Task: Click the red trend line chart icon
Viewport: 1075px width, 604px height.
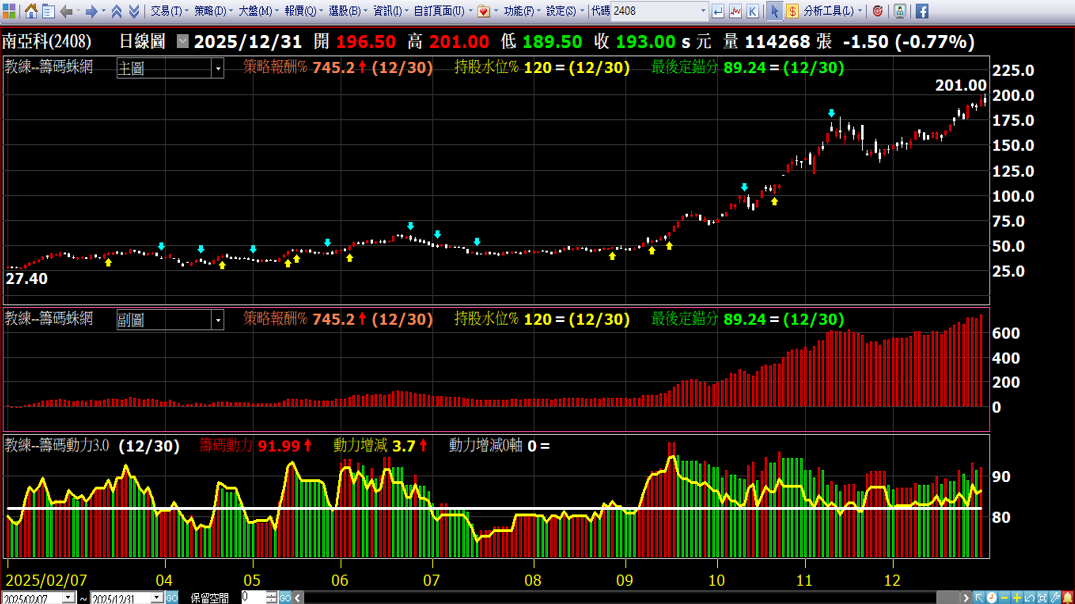Action: coord(735,11)
